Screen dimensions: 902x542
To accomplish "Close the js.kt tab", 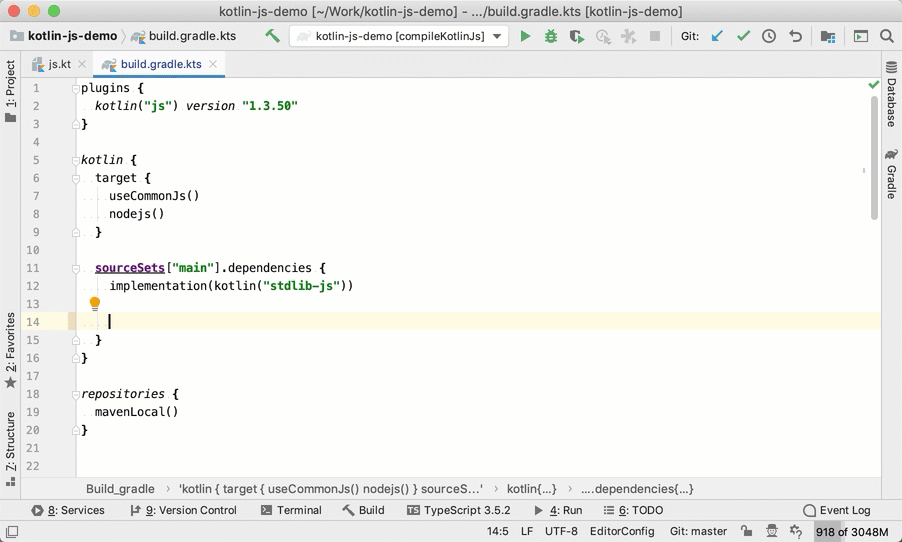I will [82, 64].
